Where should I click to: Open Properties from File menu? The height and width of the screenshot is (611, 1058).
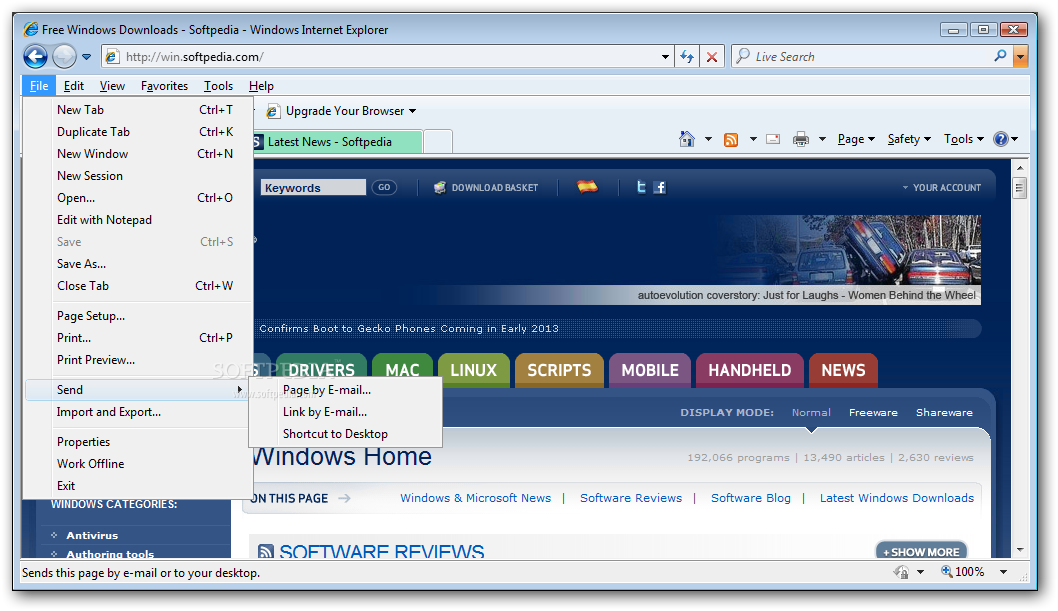coord(138,442)
